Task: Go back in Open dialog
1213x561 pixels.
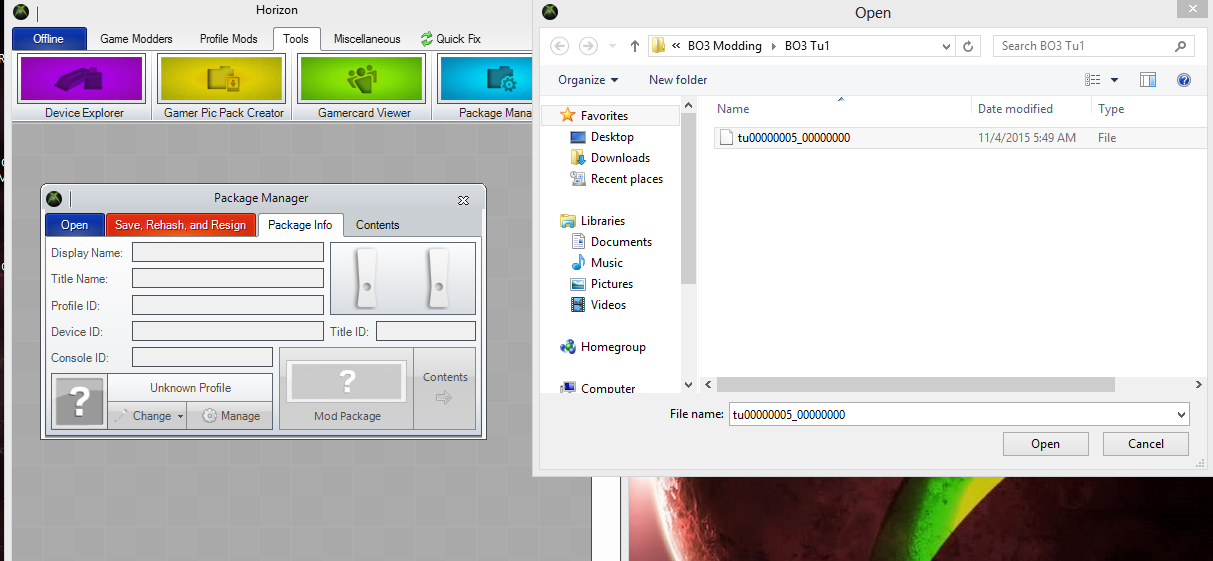Action: (x=560, y=46)
